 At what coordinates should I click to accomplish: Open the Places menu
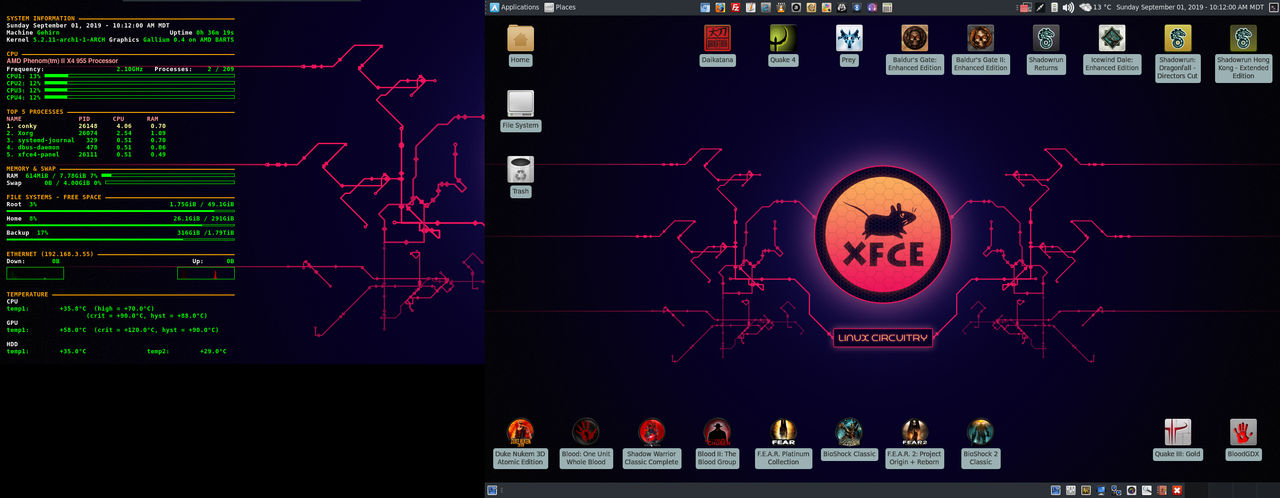click(560, 7)
